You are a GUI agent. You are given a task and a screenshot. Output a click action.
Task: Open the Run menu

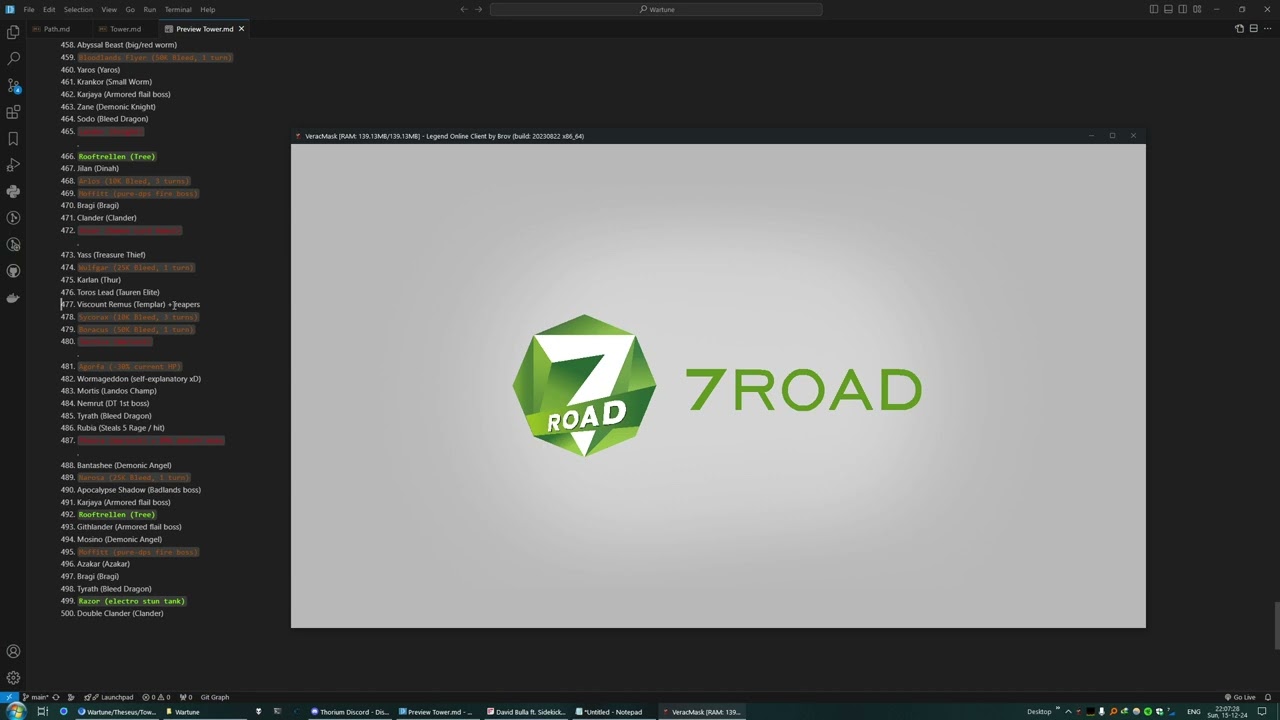pyautogui.click(x=150, y=9)
